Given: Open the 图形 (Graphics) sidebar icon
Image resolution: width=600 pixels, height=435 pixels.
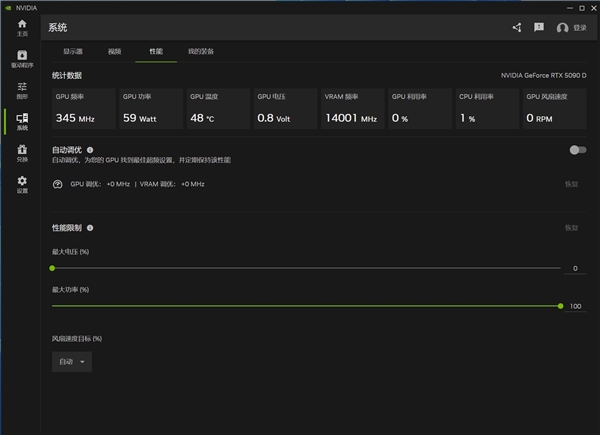Looking at the screenshot, I should pyautogui.click(x=21, y=90).
